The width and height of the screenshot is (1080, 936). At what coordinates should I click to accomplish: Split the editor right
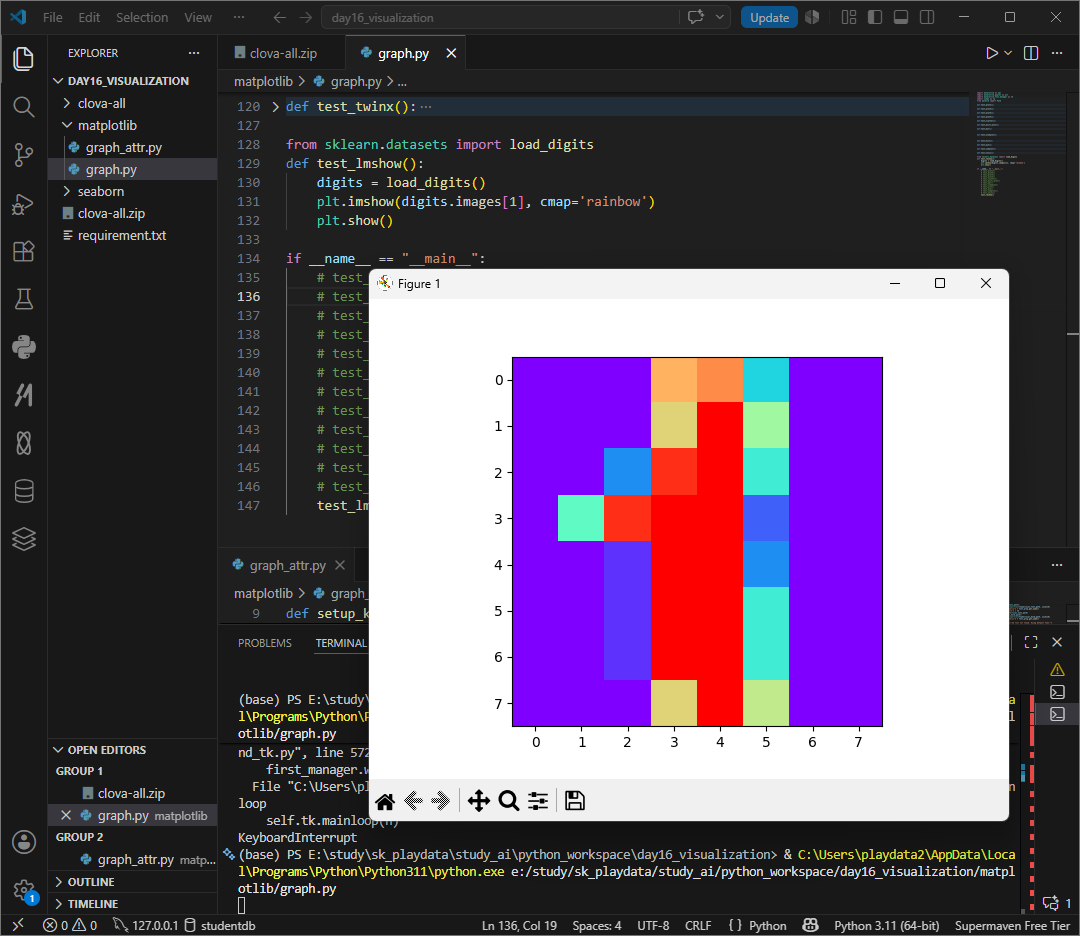pyautogui.click(x=1030, y=53)
